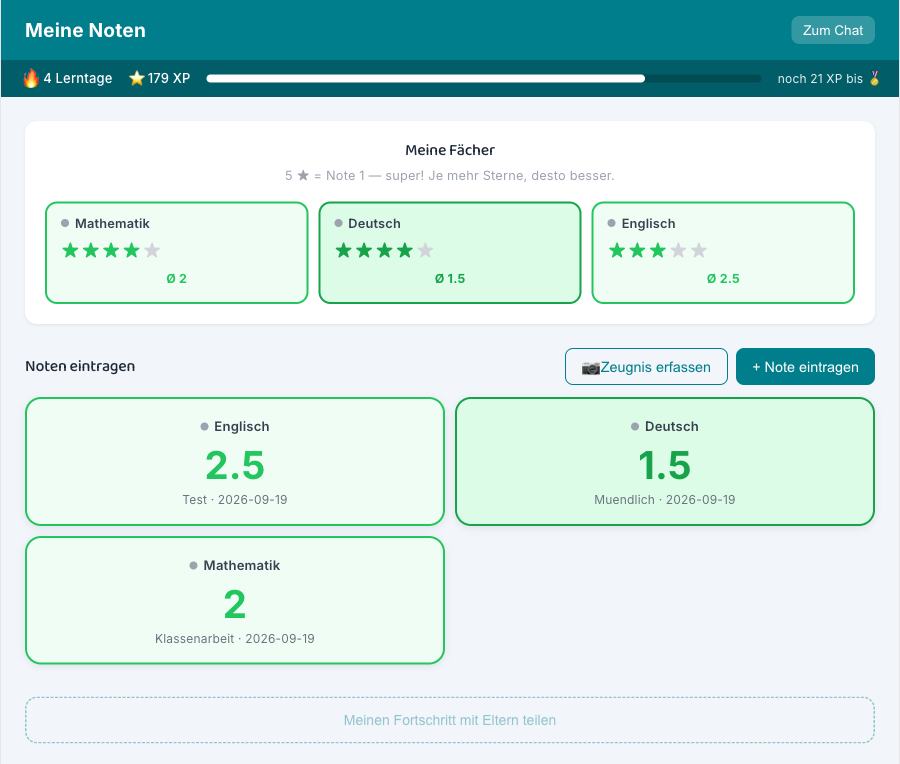Click the Meine Fächer heading
Screen dimensions: 900x764
[450, 150]
